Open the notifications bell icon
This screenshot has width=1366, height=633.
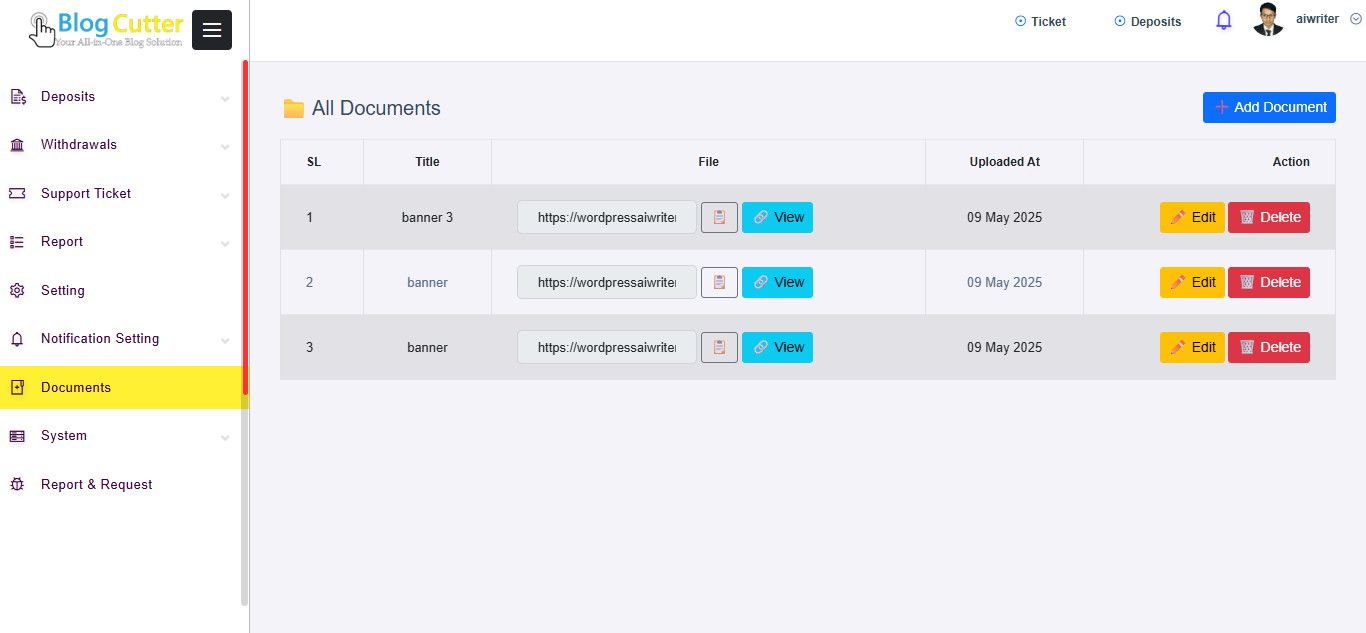click(x=1224, y=21)
